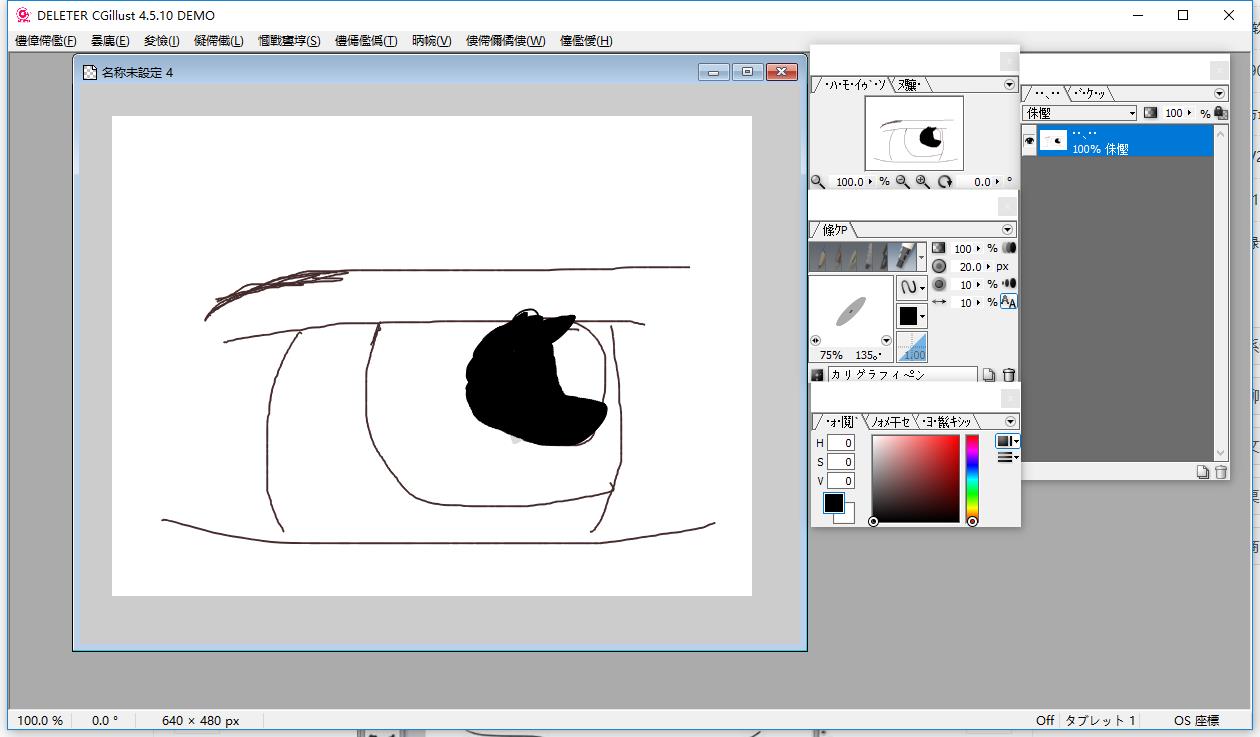This screenshot has height=737, width=1260.
Task: Toggle the layer lock icon in layers panel
Action: (x=1219, y=113)
